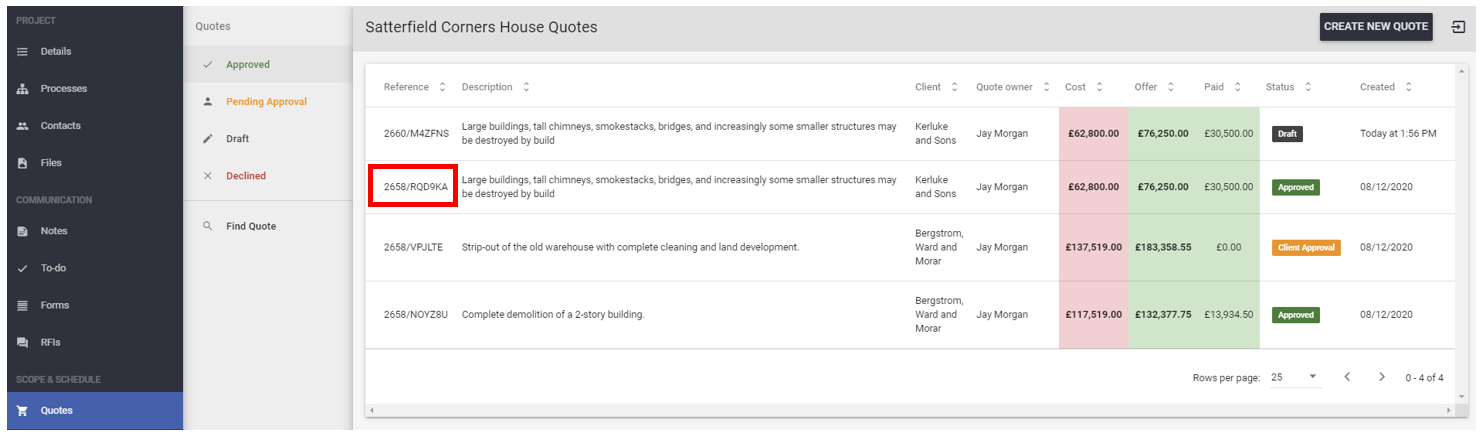Click the RFIs chat bubble icon
The height and width of the screenshot is (434, 1484).
tap(23, 342)
